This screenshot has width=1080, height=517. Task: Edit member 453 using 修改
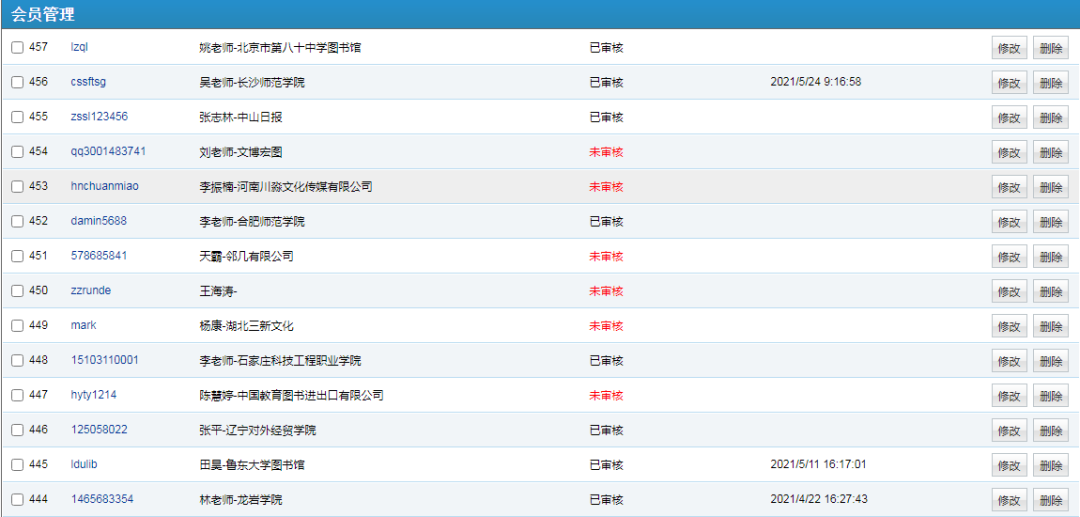click(x=1008, y=187)
